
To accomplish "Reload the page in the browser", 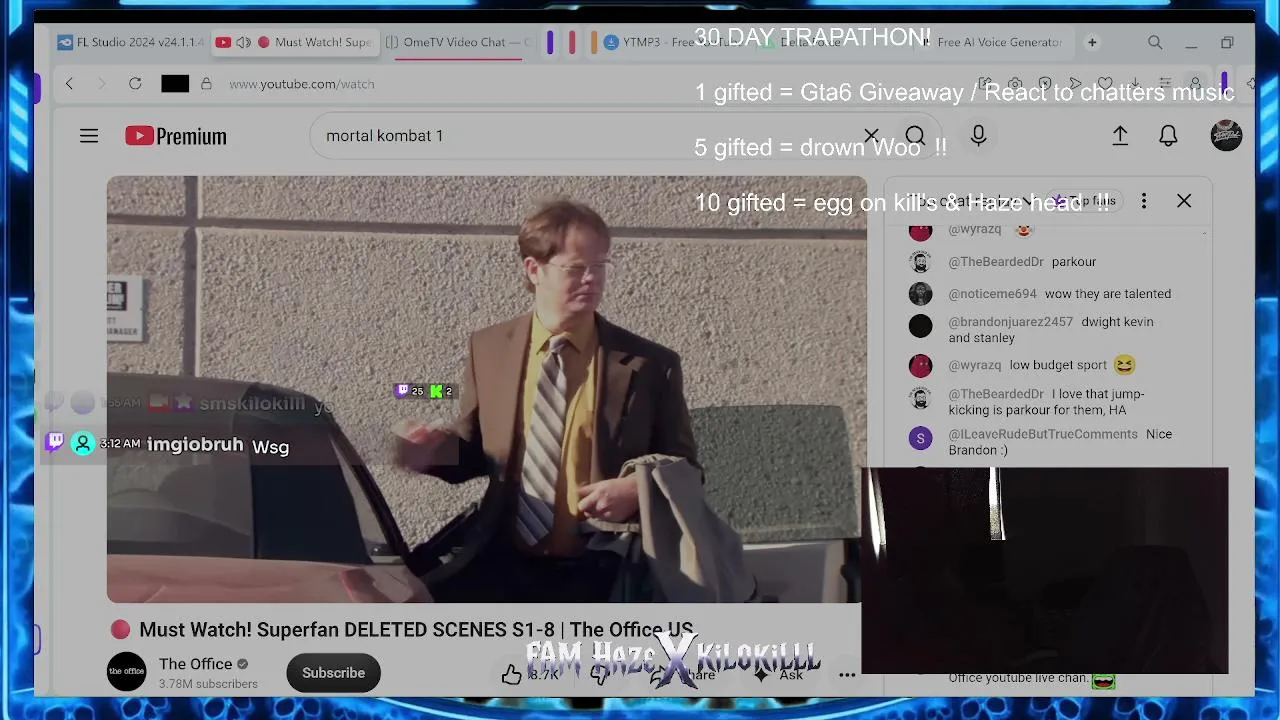I will tap(135, 84).
